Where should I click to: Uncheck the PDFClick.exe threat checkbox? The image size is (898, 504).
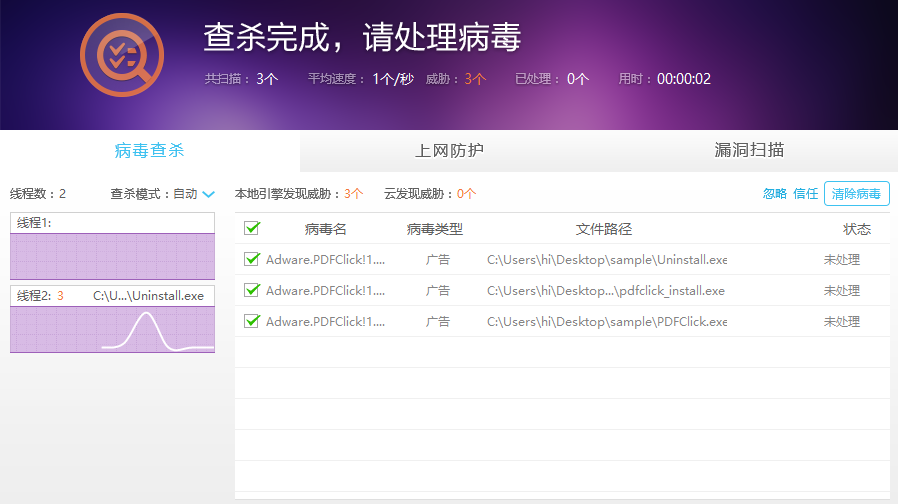pos(252,322)
